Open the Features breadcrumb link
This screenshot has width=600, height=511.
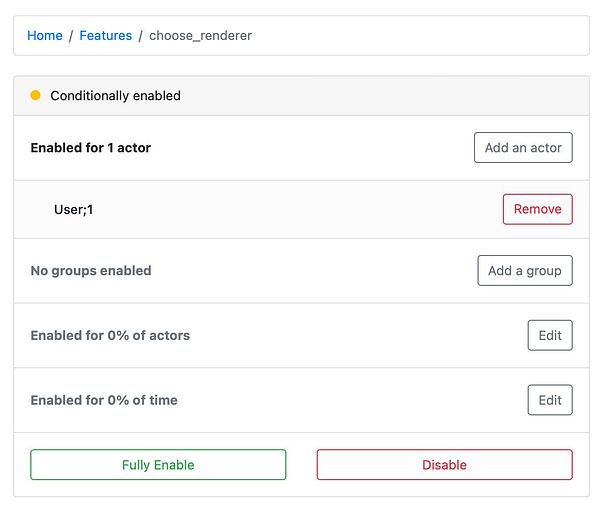(106, 36)
